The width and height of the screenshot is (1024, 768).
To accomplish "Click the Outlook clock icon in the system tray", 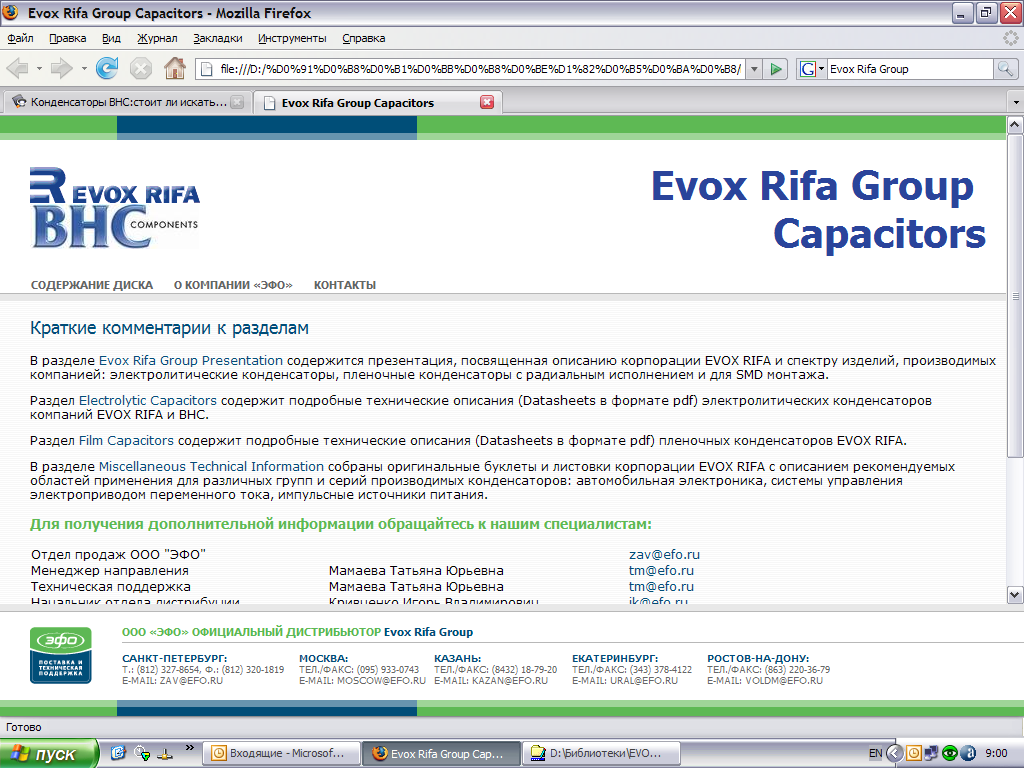I will 914,754.
